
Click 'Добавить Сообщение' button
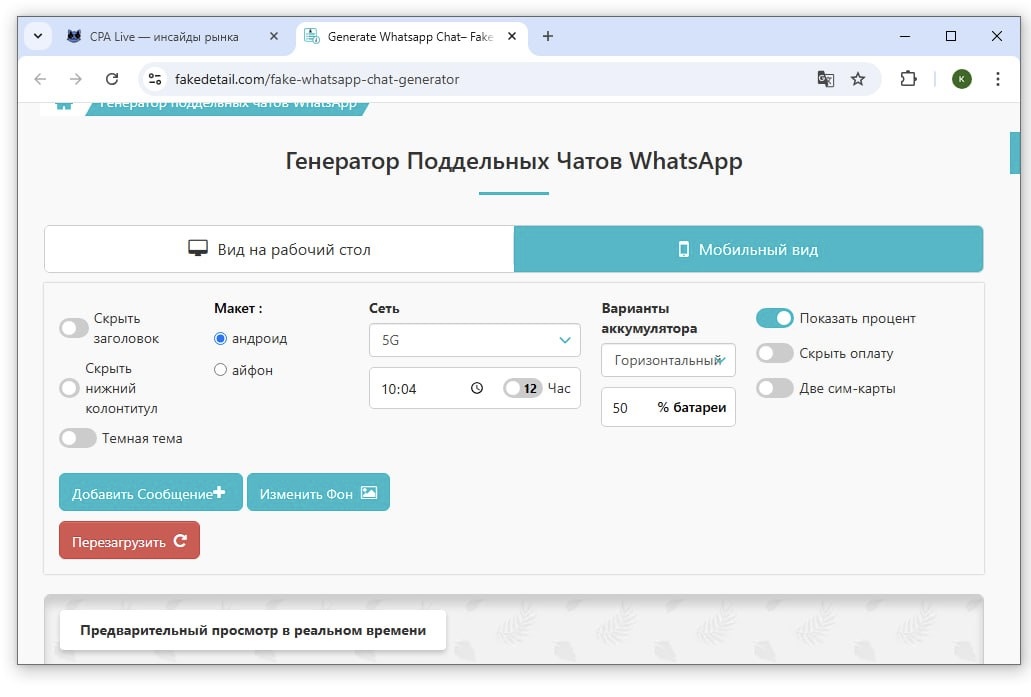(x=151, y=493)
